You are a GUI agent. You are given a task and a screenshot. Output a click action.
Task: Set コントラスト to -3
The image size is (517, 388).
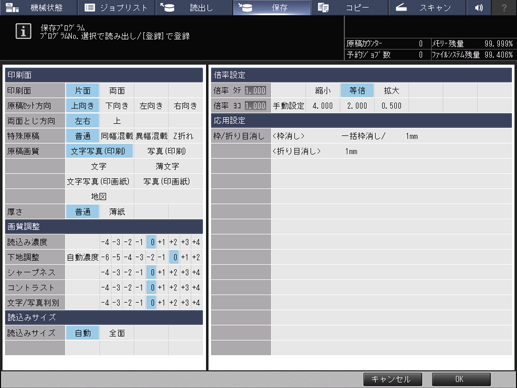(x=117, y=288)
